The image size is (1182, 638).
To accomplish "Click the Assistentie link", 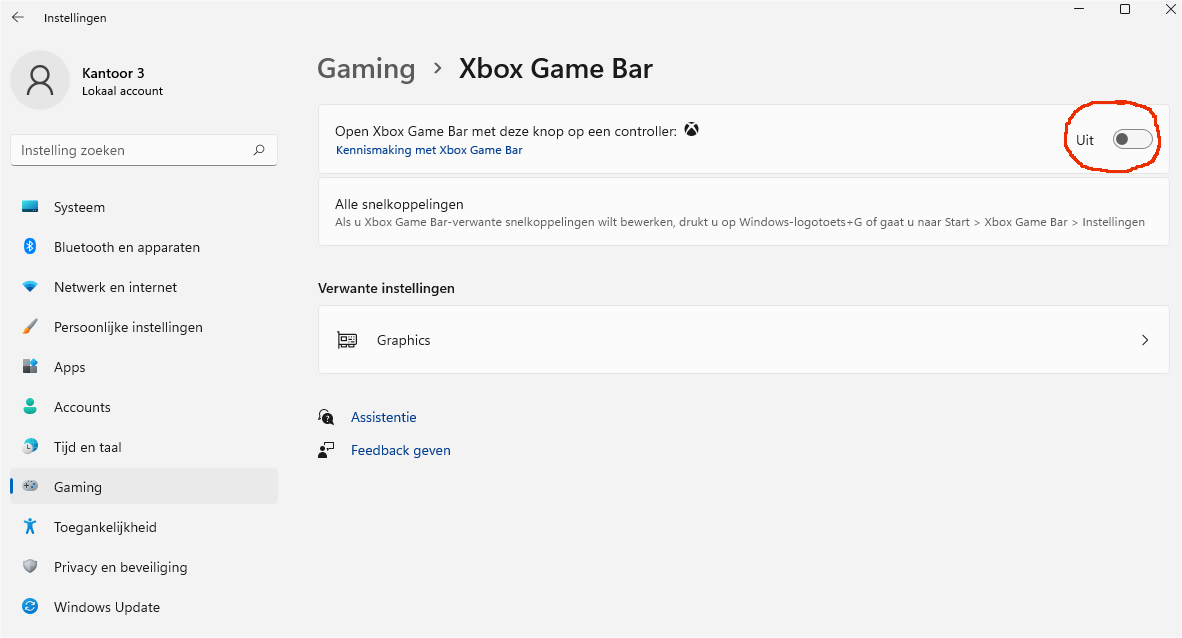I will pos(384,417).
